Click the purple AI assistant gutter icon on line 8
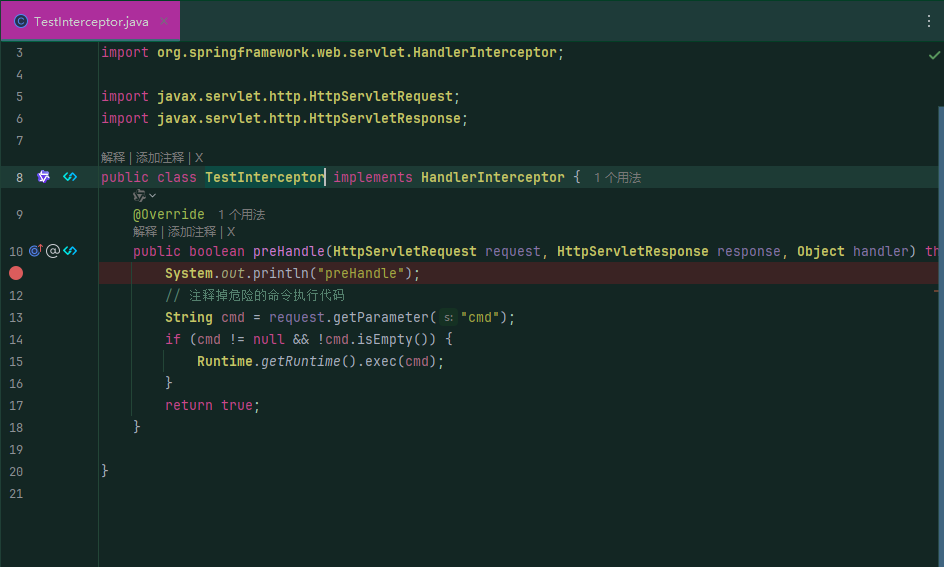 43,177
